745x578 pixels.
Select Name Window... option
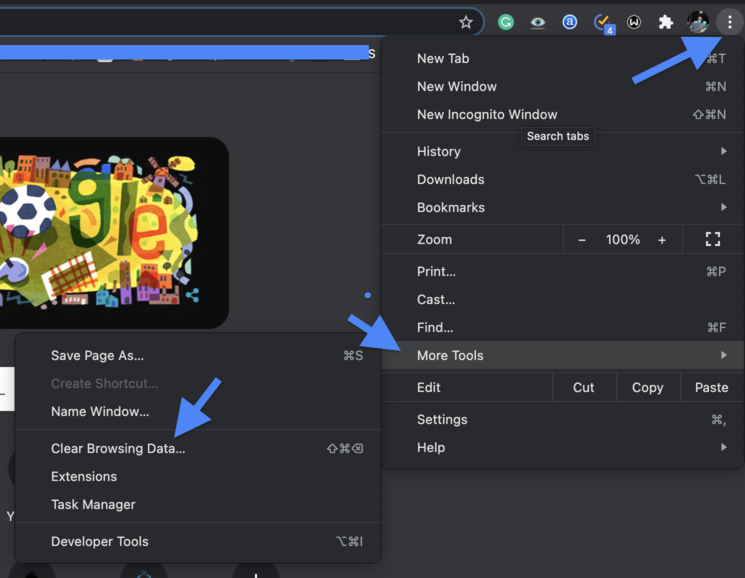[x=198, y=411]
